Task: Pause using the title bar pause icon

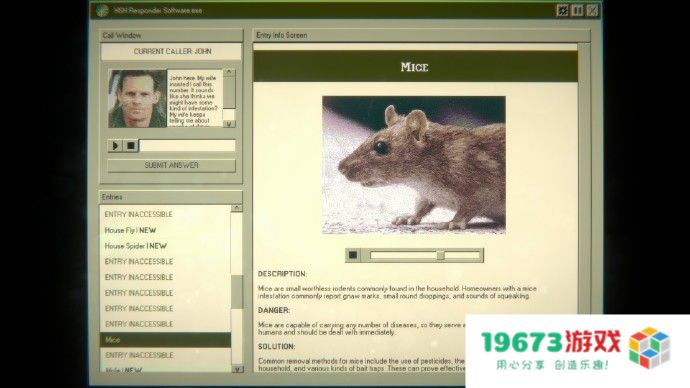Action: click(x=577, y=10)
